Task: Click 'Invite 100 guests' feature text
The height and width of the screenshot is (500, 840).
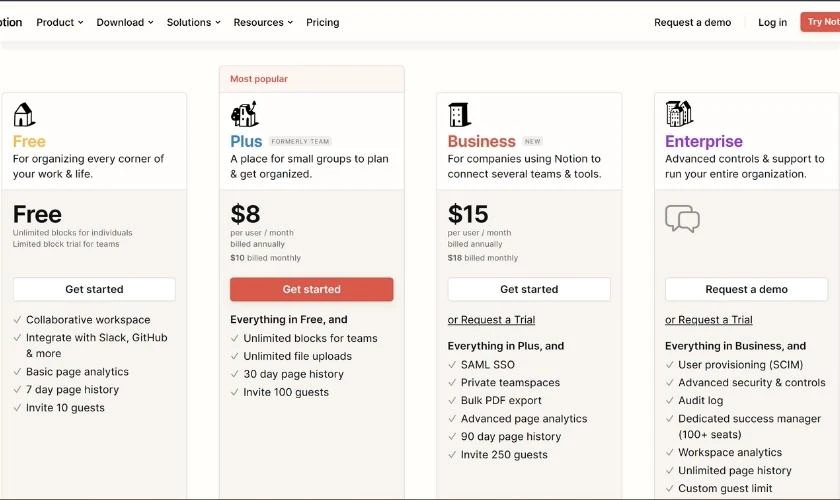Action: (286, 392)
